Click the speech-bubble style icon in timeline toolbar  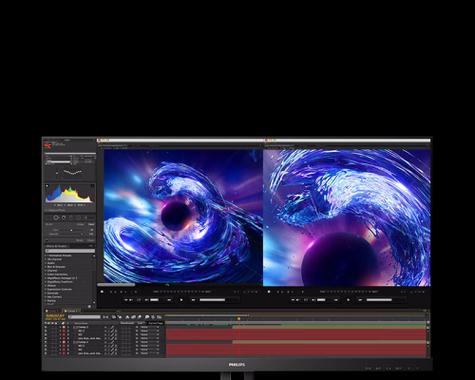pos(147,317)
